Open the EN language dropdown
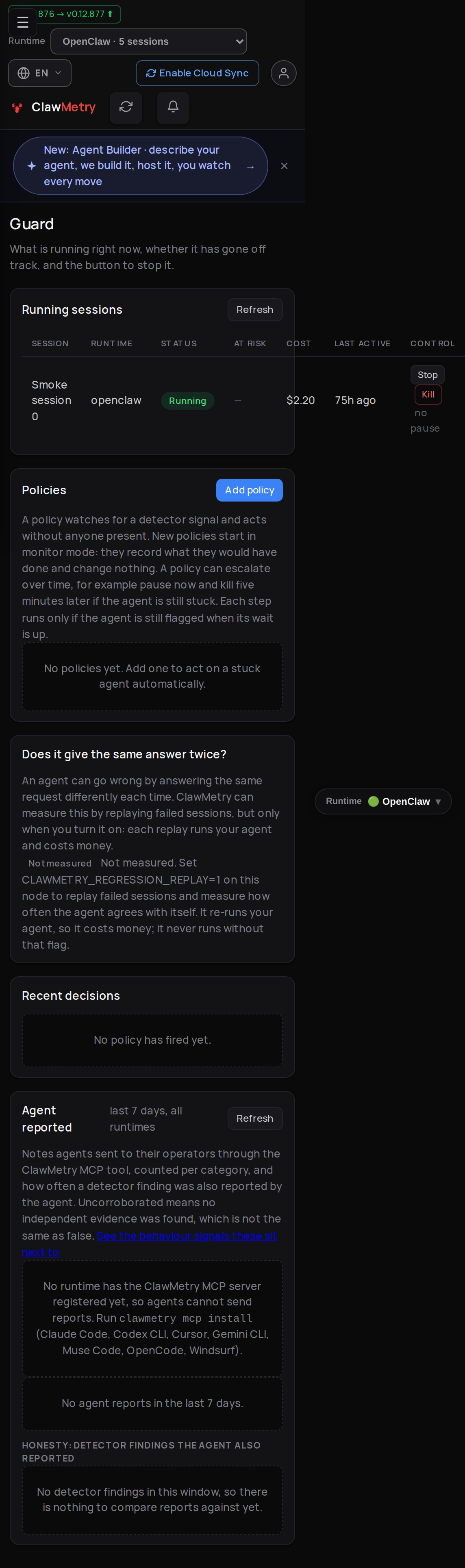 pos(39,73)
